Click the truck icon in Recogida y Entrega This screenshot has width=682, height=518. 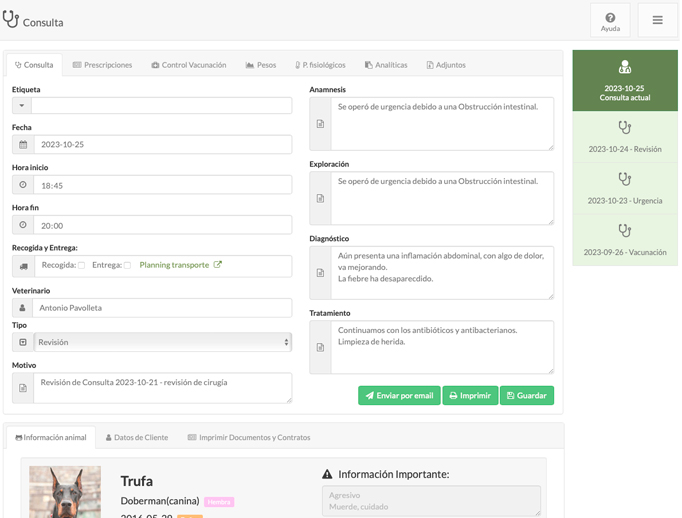[23, 266]
